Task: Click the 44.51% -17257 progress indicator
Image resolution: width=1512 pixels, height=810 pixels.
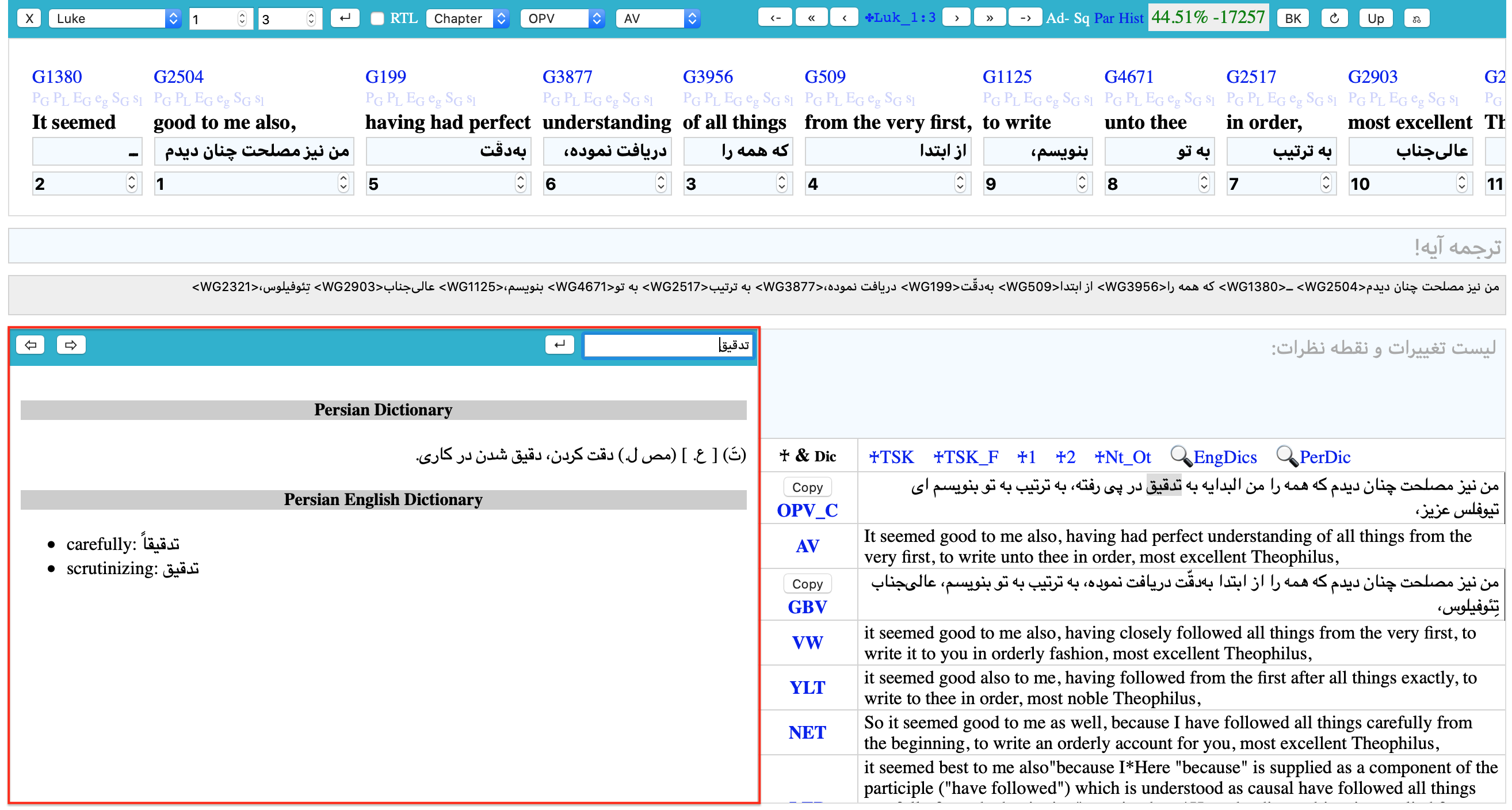Action: [1209, 18]
